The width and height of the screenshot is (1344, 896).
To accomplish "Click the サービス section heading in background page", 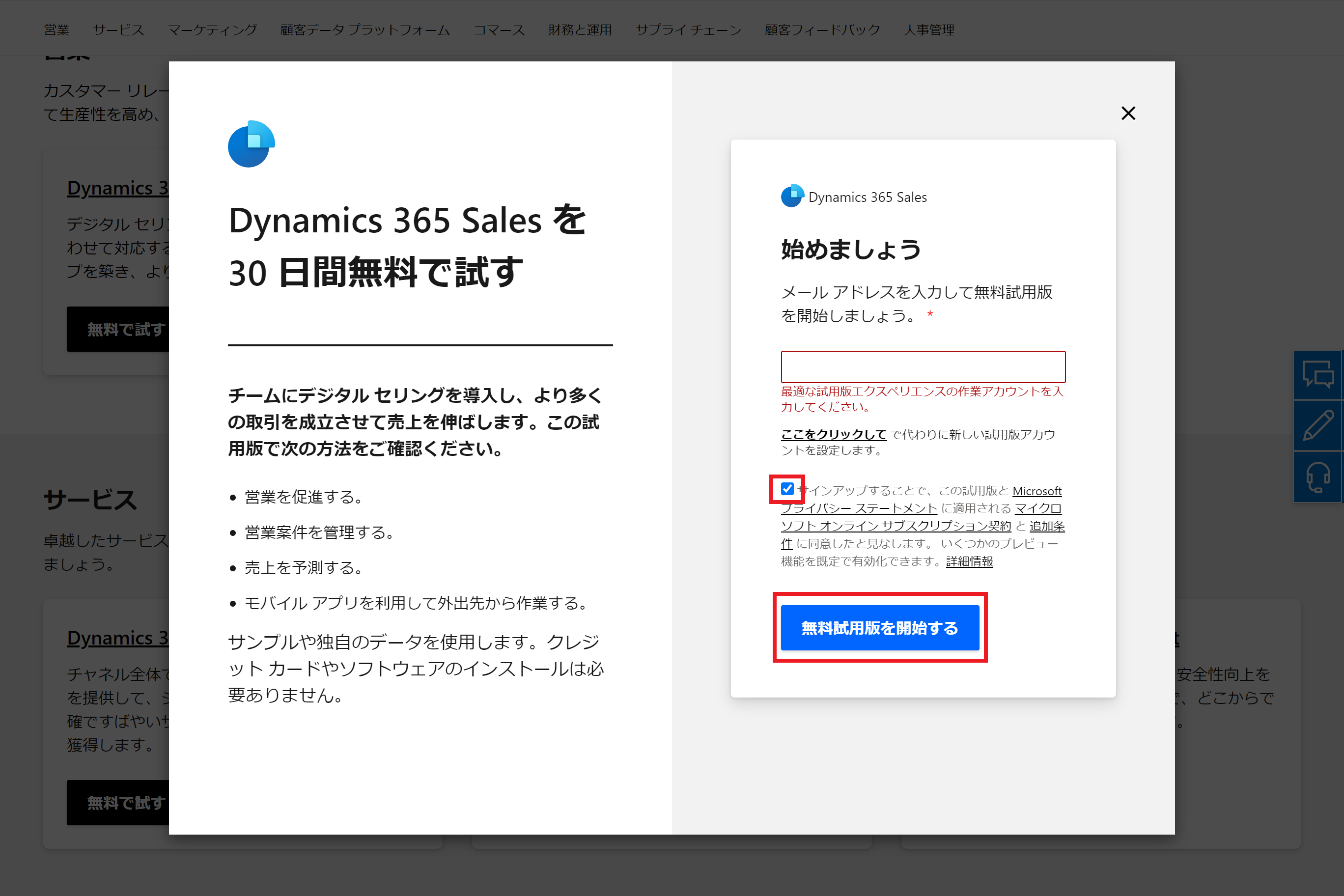I will pos(90,500).
